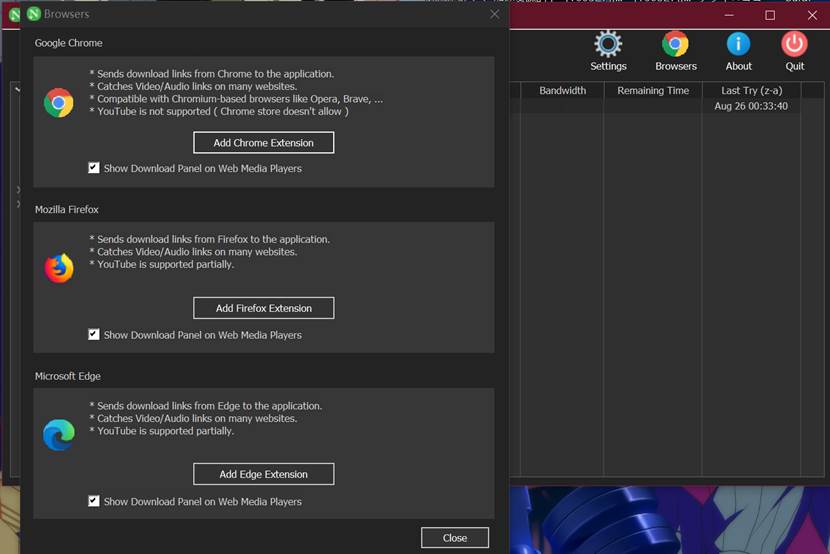Click the Google Chrome logo icon
Viewport: 830px width, 554px height.
click(x=59, y=103)
